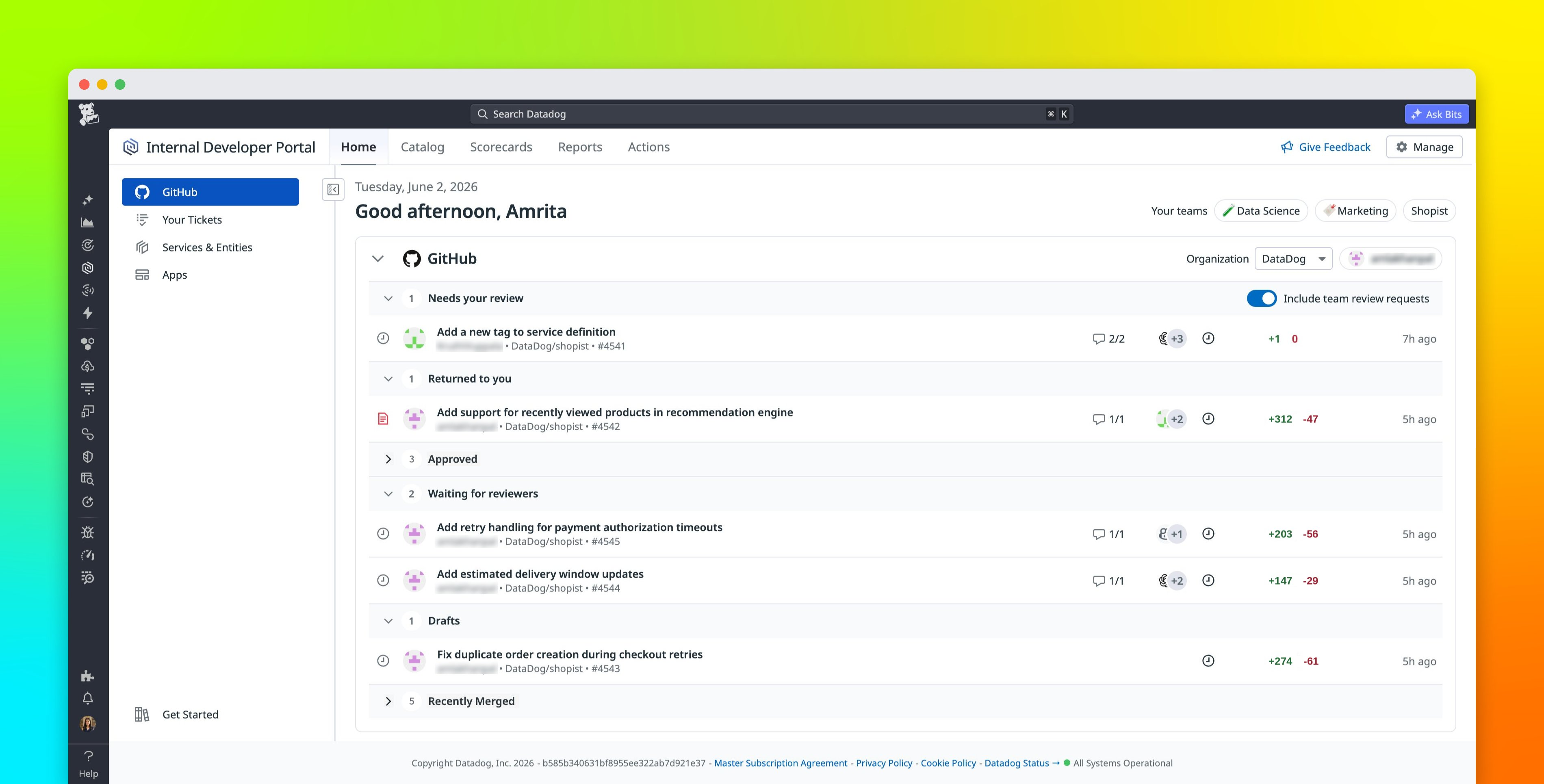The height and width of the screenshot is (784, 1544).
Task: Click the Ask Bits button
Action: 1437,114
